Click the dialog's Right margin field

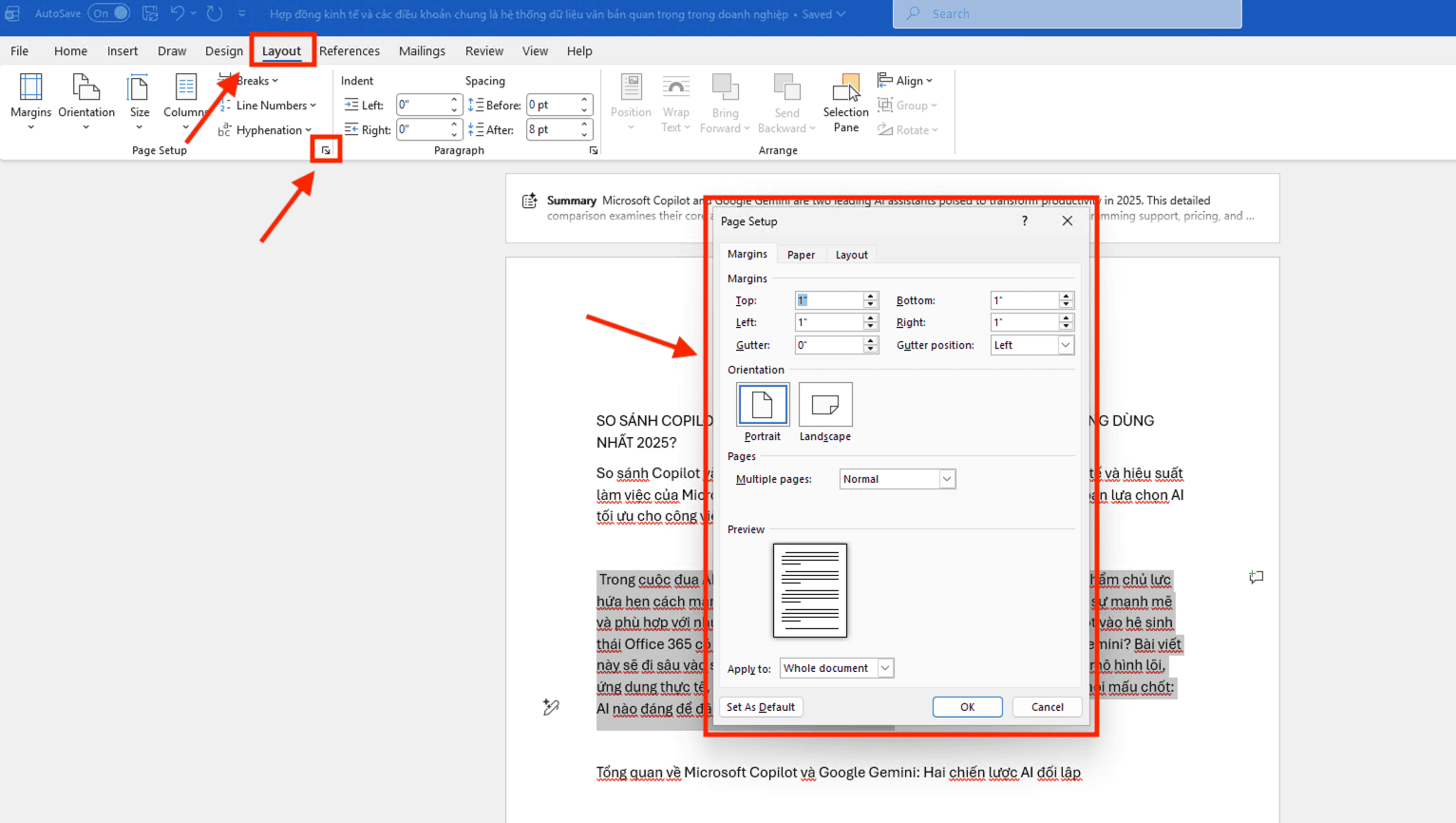[x=1025, y=322]
